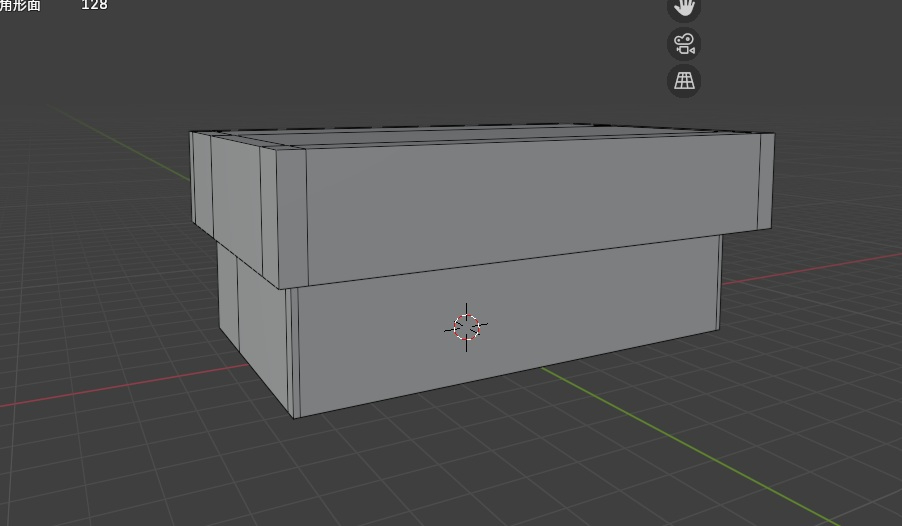Image resolution: width=902 pixels, height=526 pixels.
Task: Click the 3D cursor on the mesh
Action: click(x=467, y=327)
